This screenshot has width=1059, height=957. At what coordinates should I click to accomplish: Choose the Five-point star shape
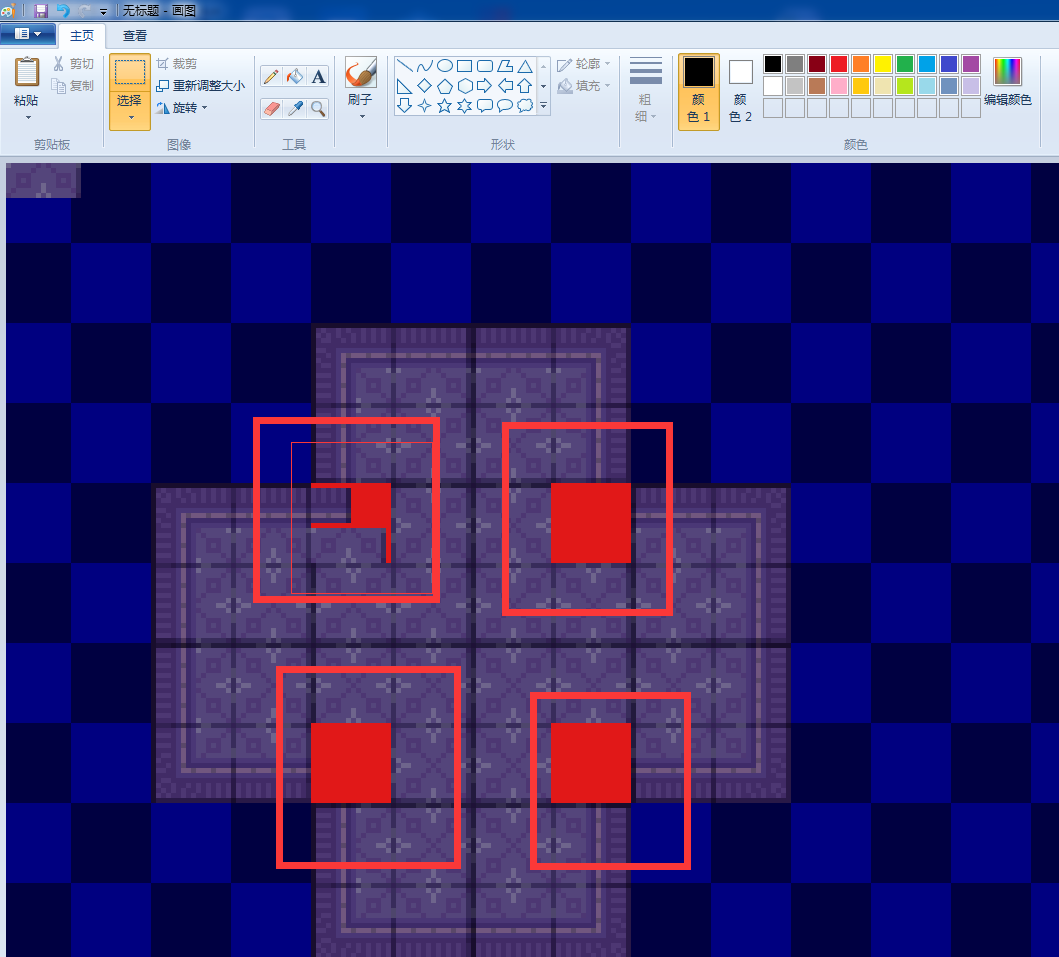pyautogui.click(x=444, y=105)
